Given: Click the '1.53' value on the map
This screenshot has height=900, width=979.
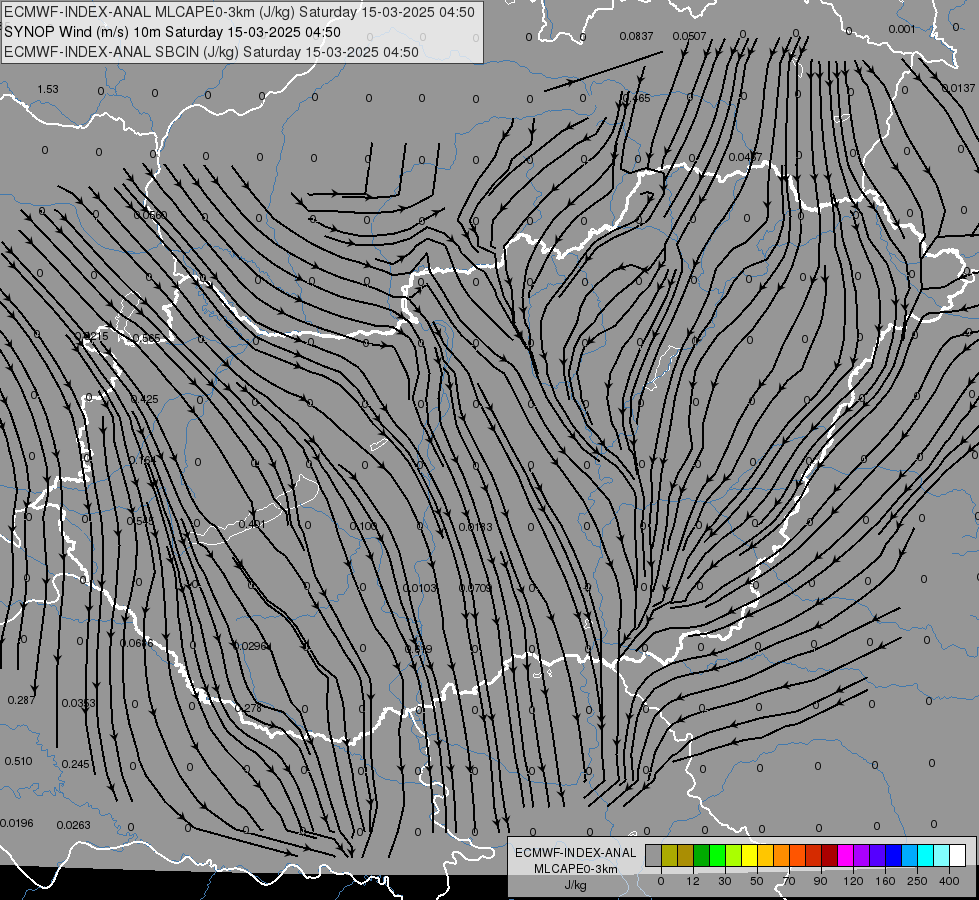Looking at the screenshot, I should click(x=48, y=89).
